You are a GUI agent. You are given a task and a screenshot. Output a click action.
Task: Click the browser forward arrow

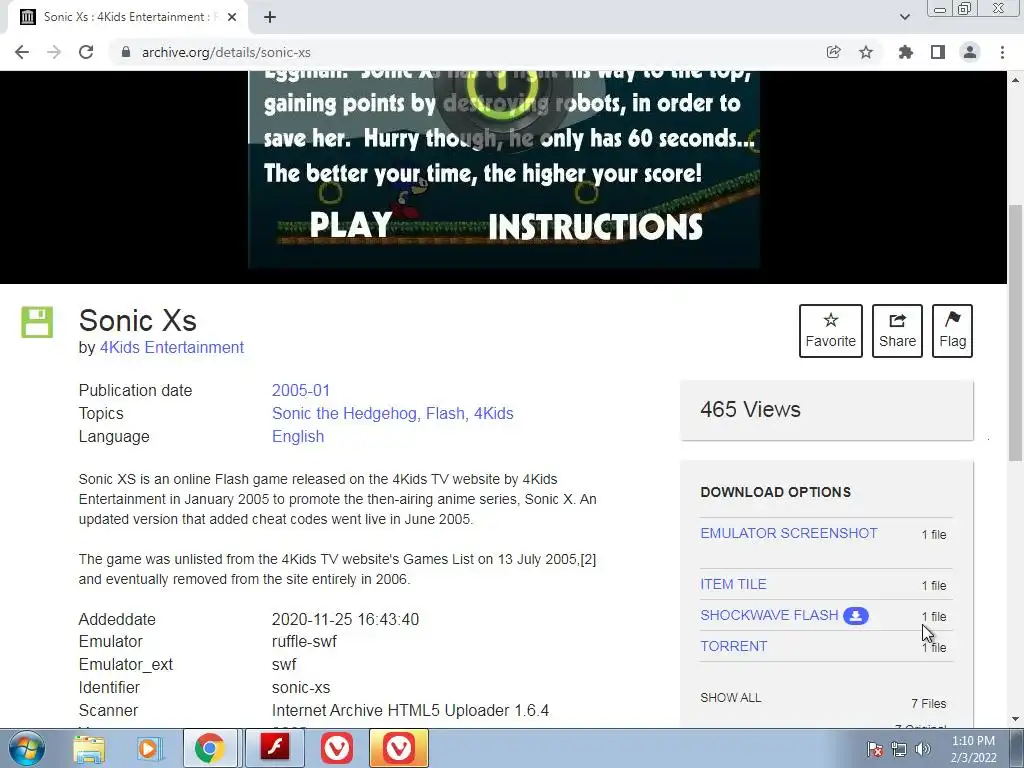54,52
